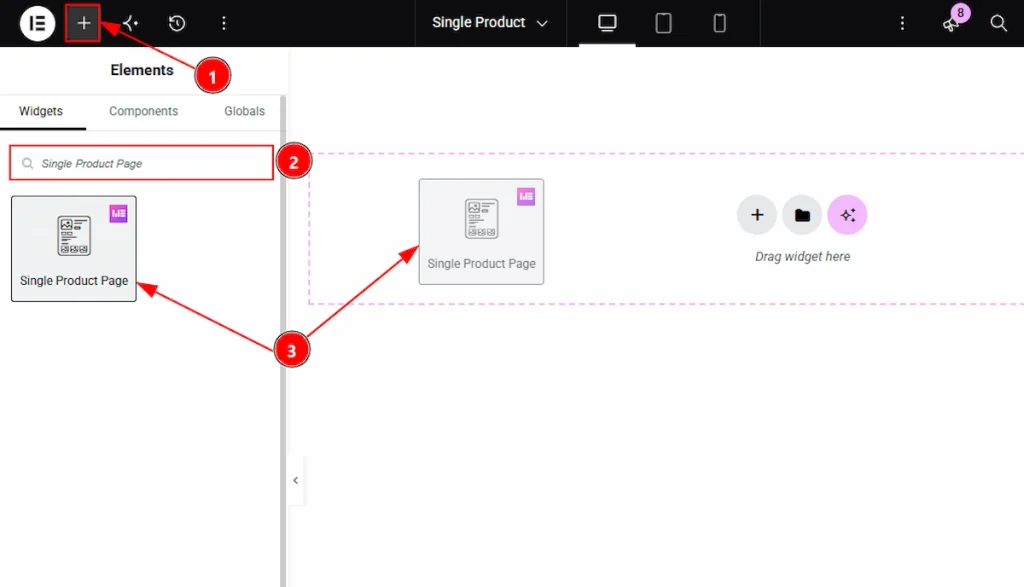Switch to desktop preview mode
The width and height of the screenshot is (1024, 587).
[607, 24]
